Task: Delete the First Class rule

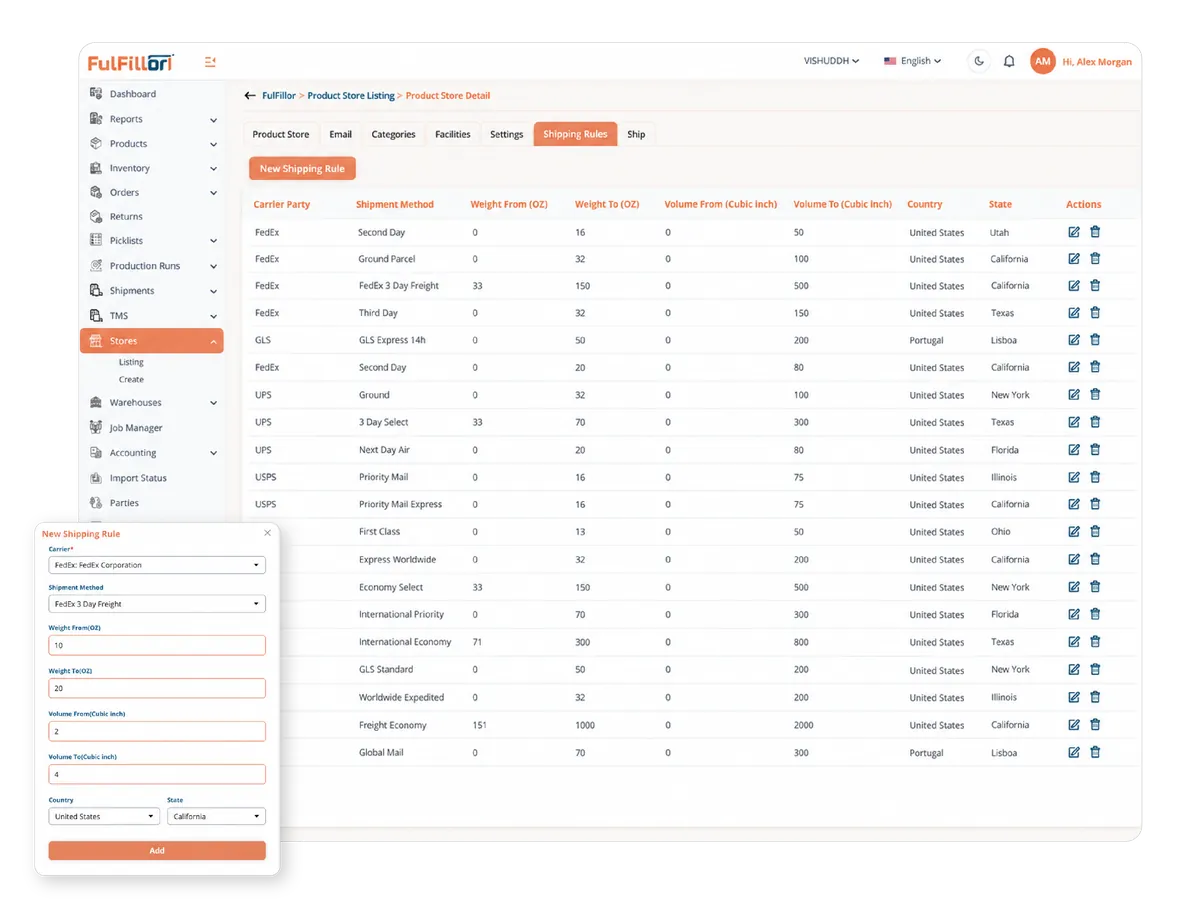Action: [x=1095, y=532]
